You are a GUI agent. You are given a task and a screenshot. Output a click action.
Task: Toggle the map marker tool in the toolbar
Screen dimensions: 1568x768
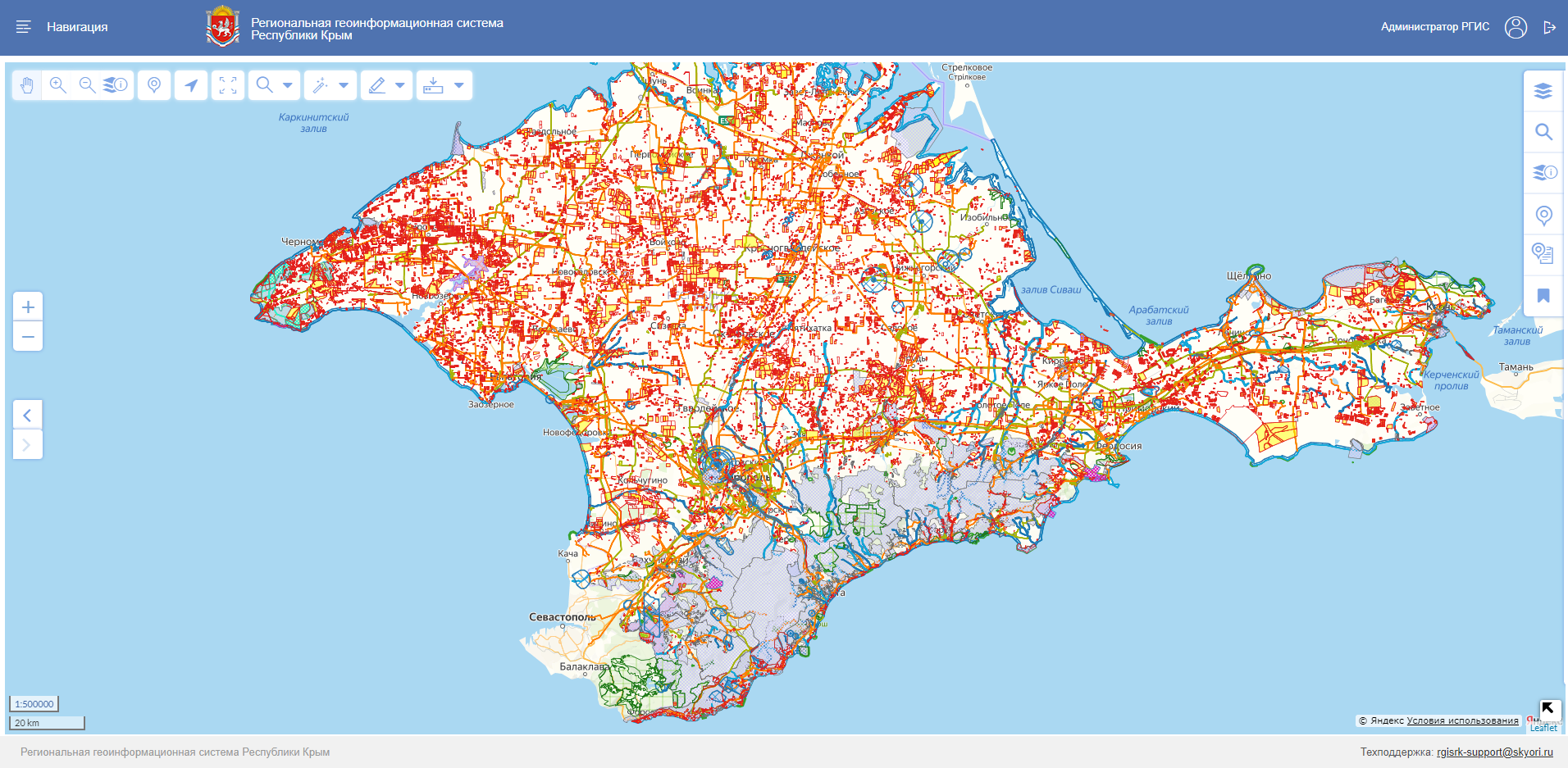click(x=154, y=85)
